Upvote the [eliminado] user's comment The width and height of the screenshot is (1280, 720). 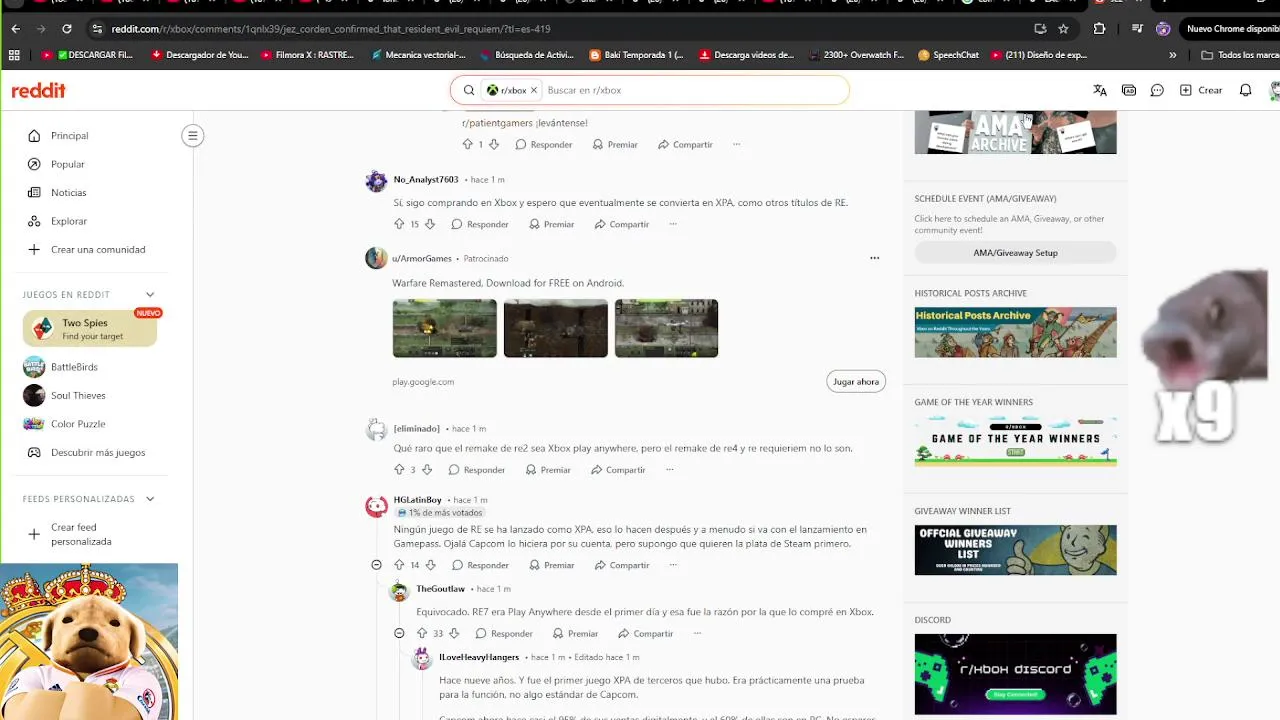pyautogui.click(x=399, y=470)
